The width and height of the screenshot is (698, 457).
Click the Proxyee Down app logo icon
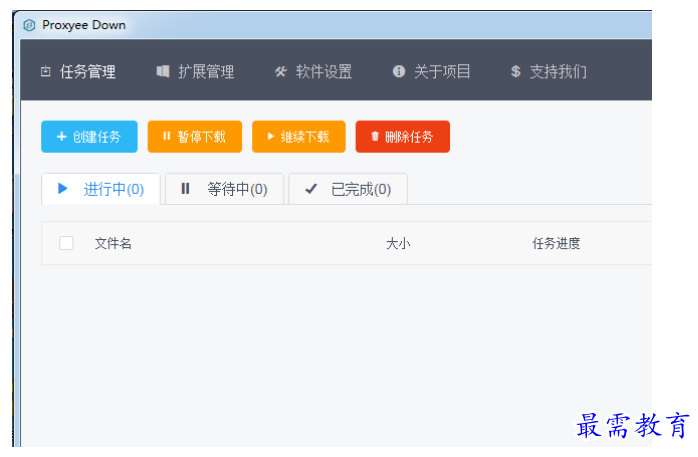(29, 25)
